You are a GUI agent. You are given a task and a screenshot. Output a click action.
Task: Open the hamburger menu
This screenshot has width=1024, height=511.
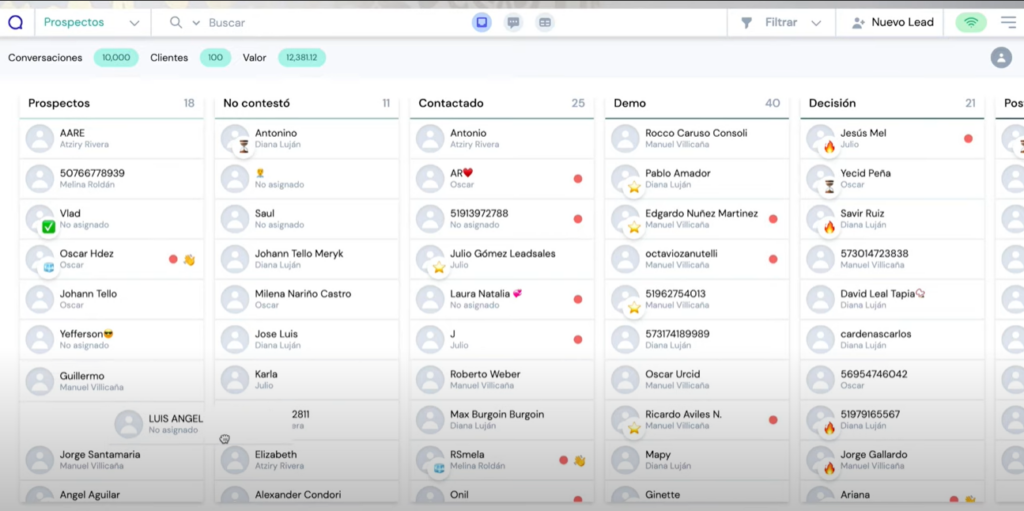[1008, 22]
